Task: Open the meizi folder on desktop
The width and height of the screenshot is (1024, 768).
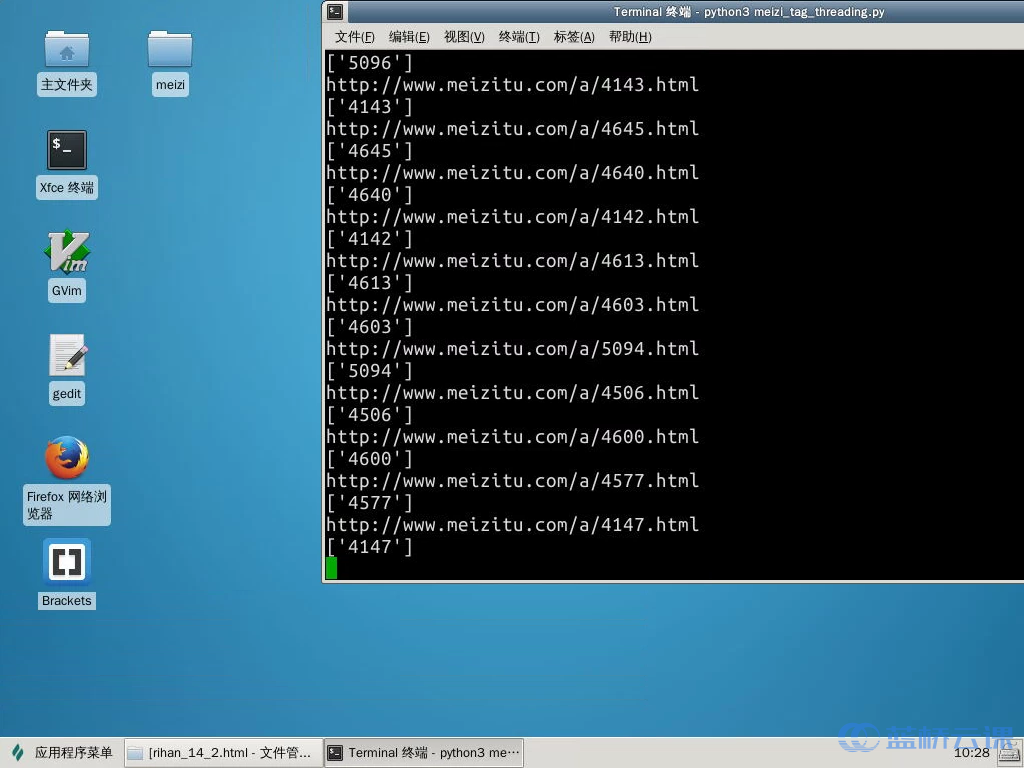Action: point(170,50)
